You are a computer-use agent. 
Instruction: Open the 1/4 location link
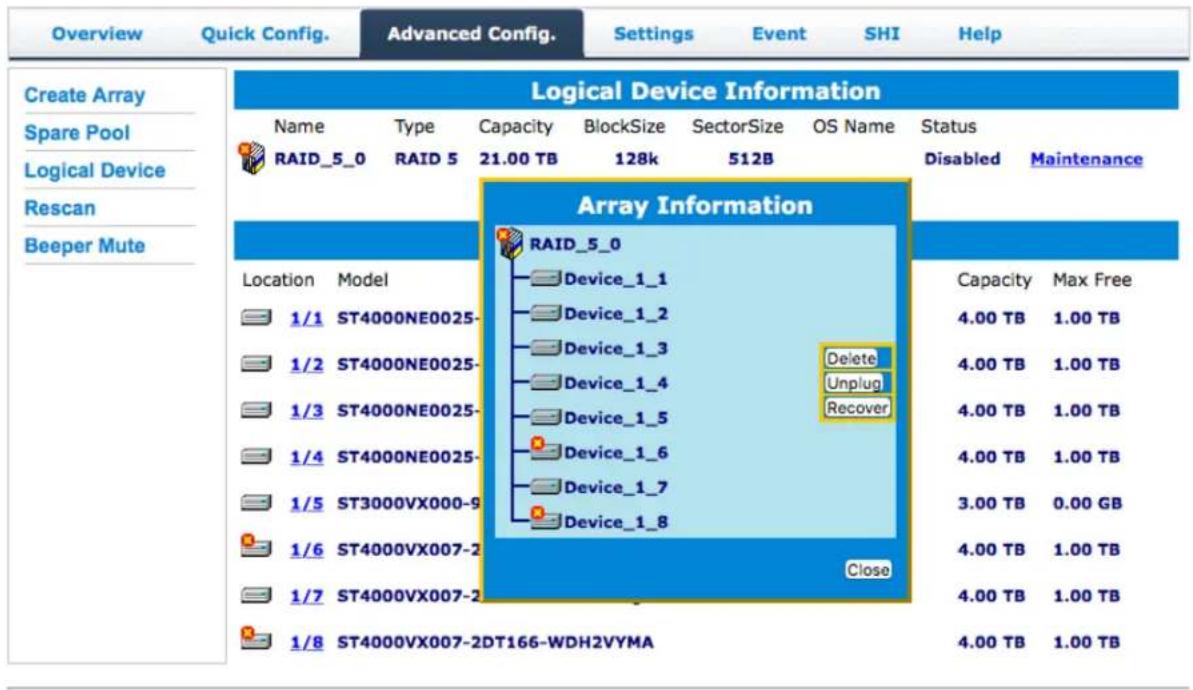[307, 457]
